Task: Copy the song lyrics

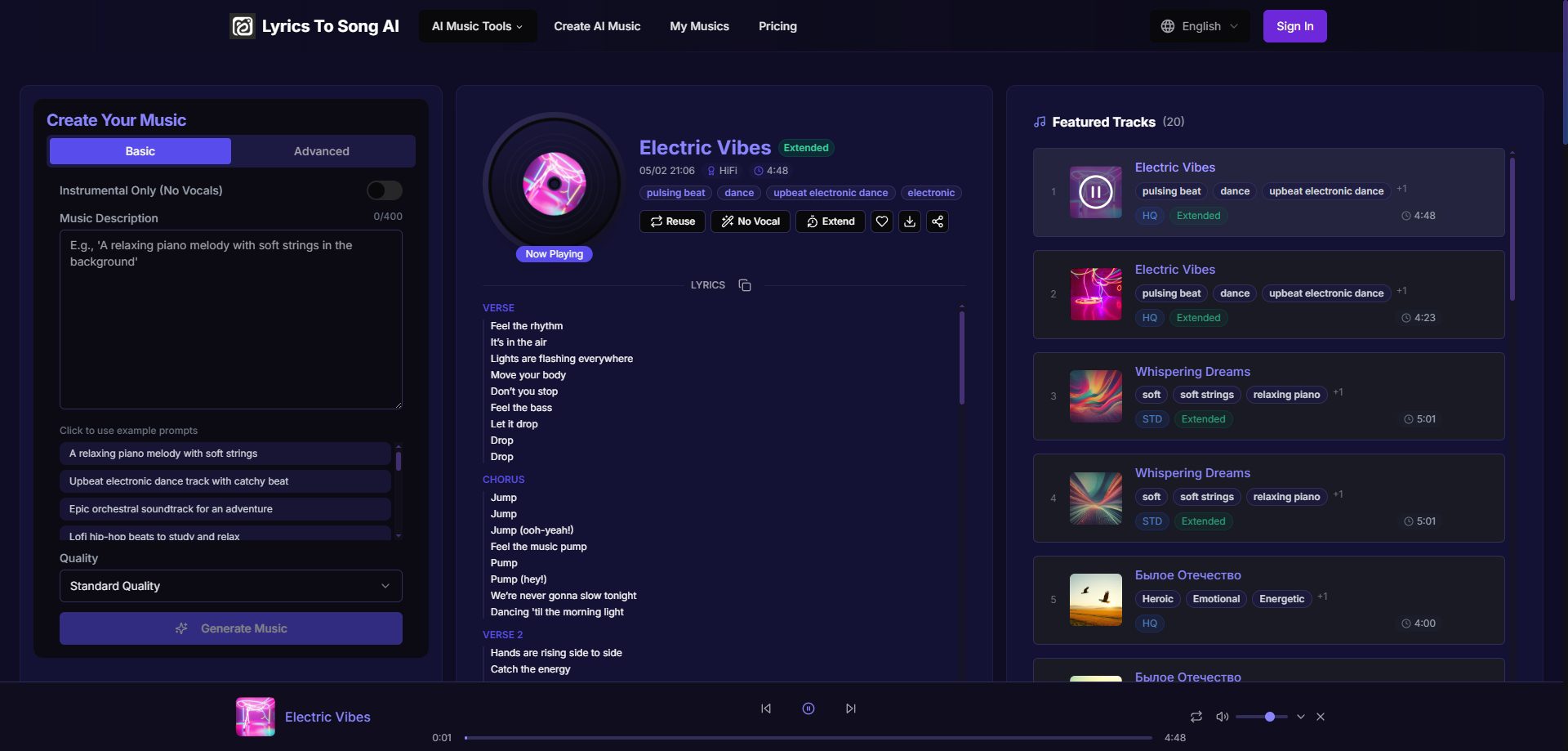Action: tap(744, 284)
